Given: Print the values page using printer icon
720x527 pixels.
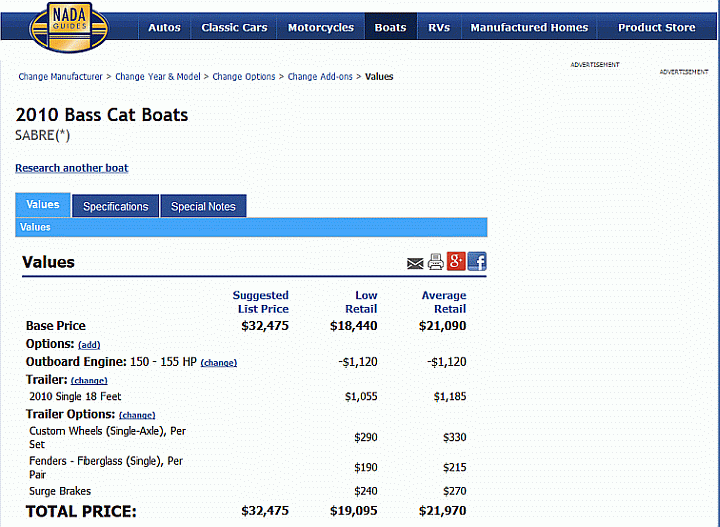Looking at the screenshot, I should pyautogui.click(x=436, y=262).
